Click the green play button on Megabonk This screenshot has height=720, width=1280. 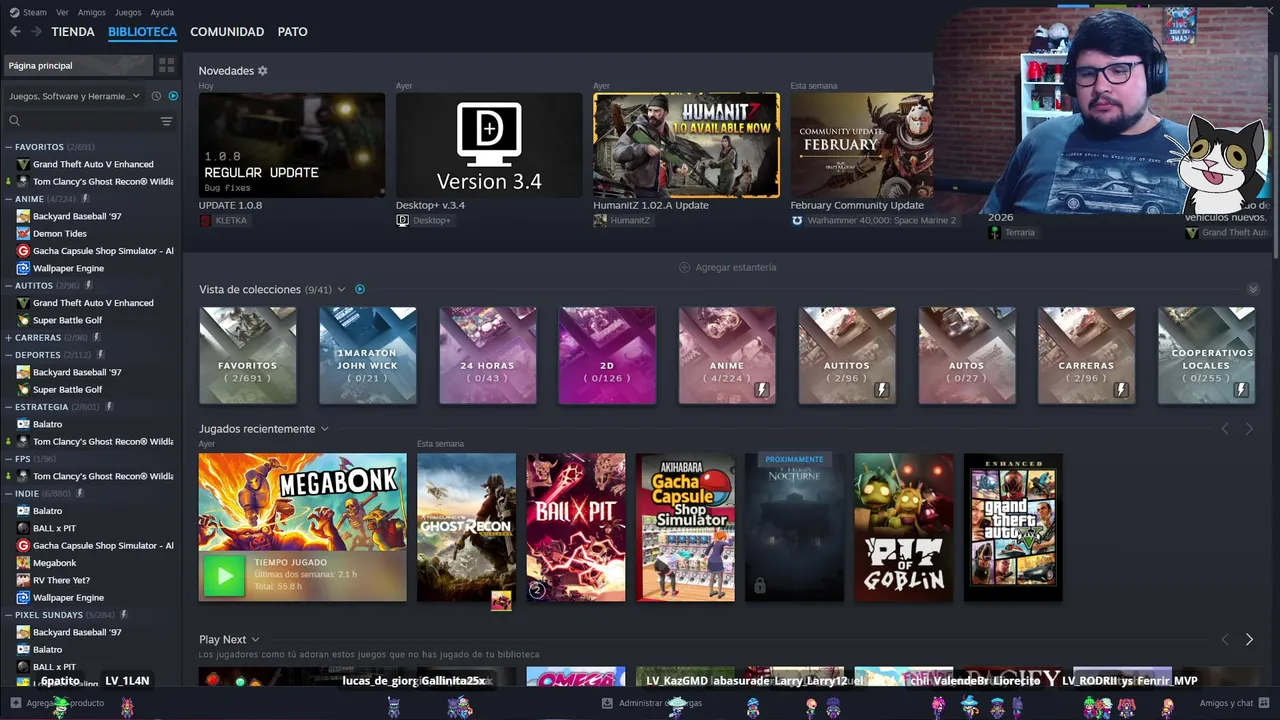[224, 576]
